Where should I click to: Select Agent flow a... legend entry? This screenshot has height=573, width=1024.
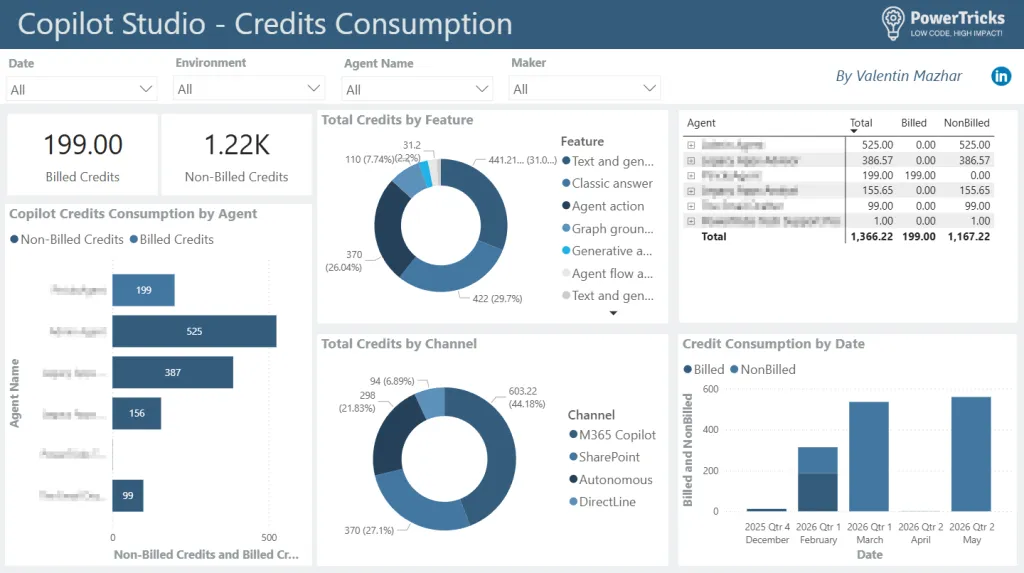point(607,273)
